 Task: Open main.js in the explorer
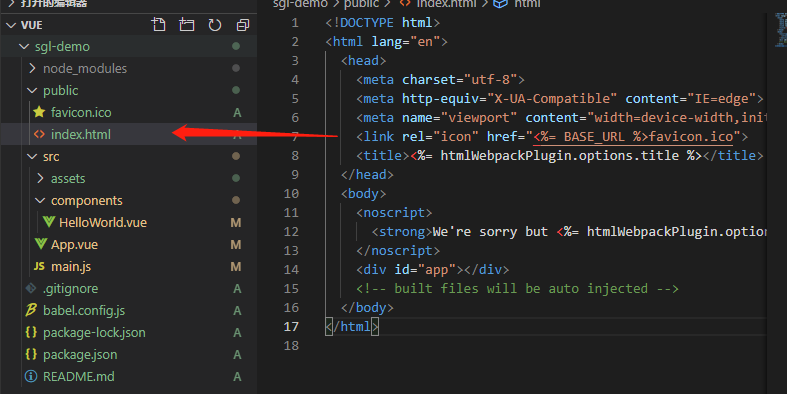click(x=71, y=267)
